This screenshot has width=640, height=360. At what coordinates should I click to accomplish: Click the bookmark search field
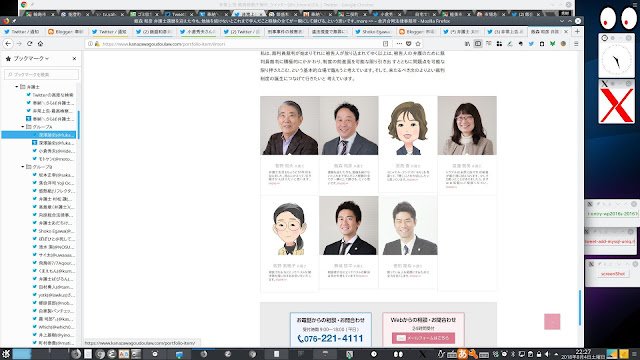[41, 74]
